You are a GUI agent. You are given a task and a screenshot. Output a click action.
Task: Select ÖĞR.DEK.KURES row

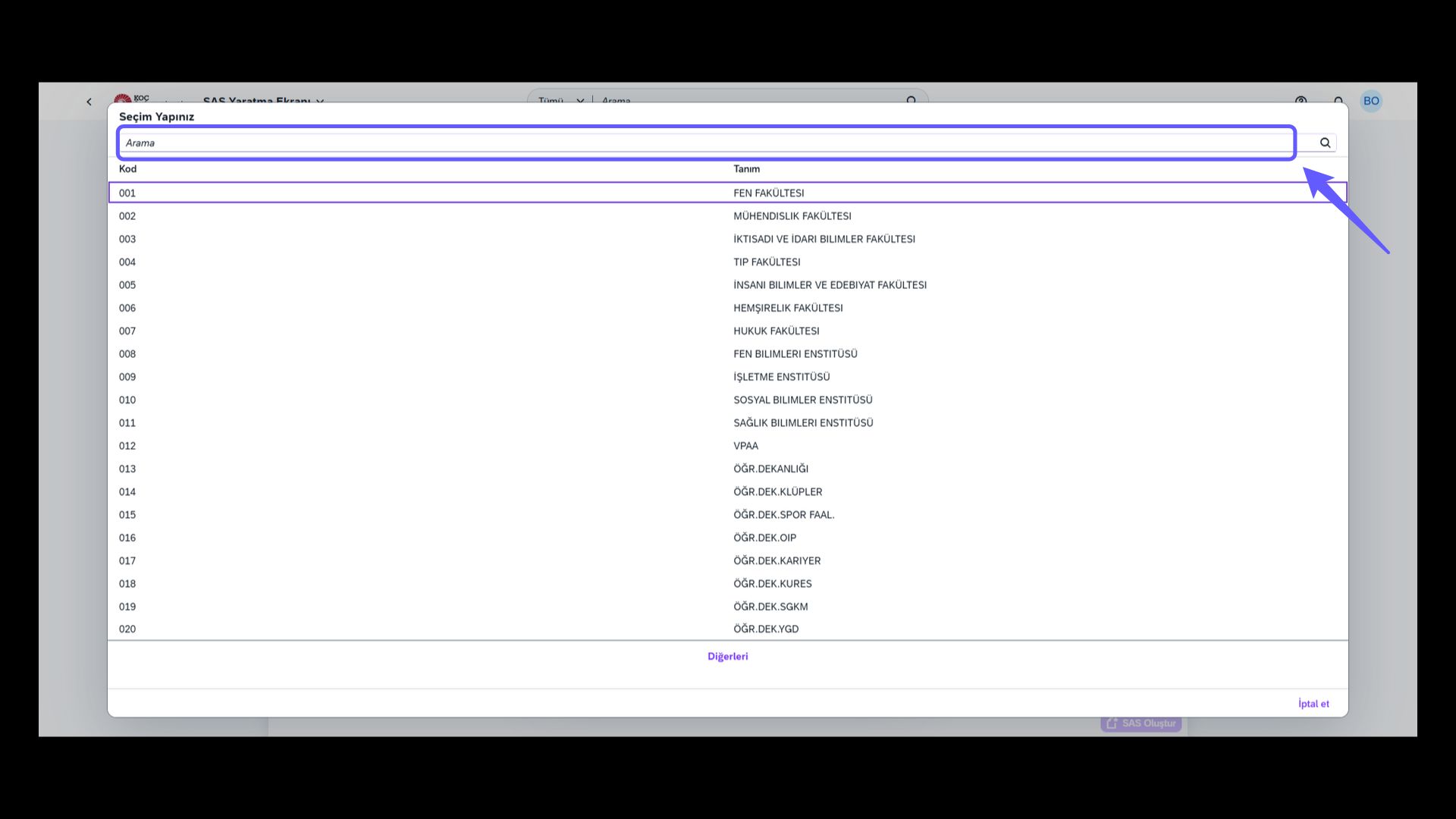click(728, 584)
